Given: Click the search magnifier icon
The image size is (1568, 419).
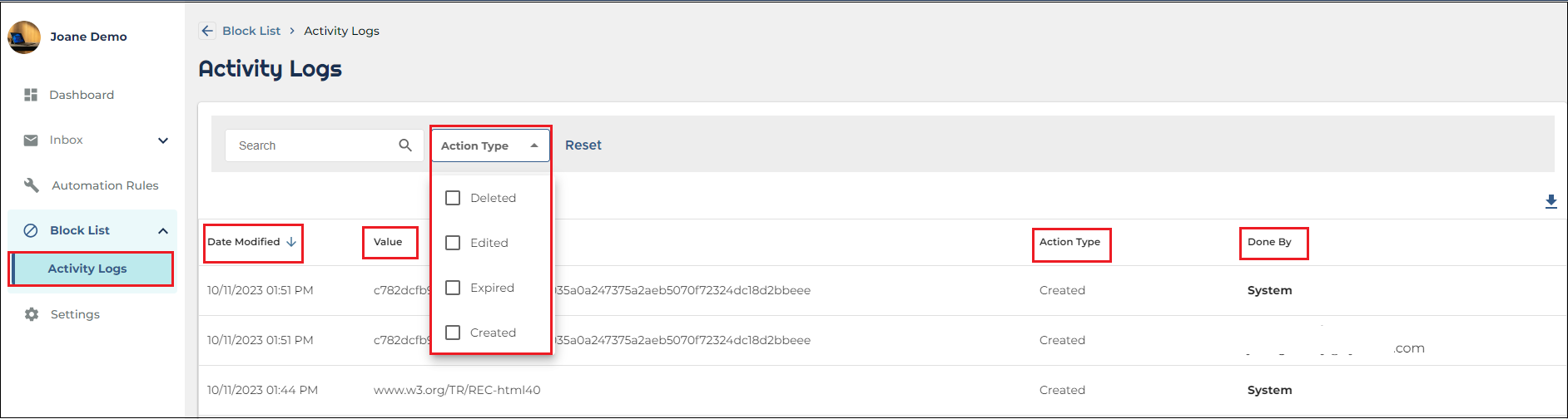Looking at the screenshot, I should pyautogui.click(x=405, y=145).
